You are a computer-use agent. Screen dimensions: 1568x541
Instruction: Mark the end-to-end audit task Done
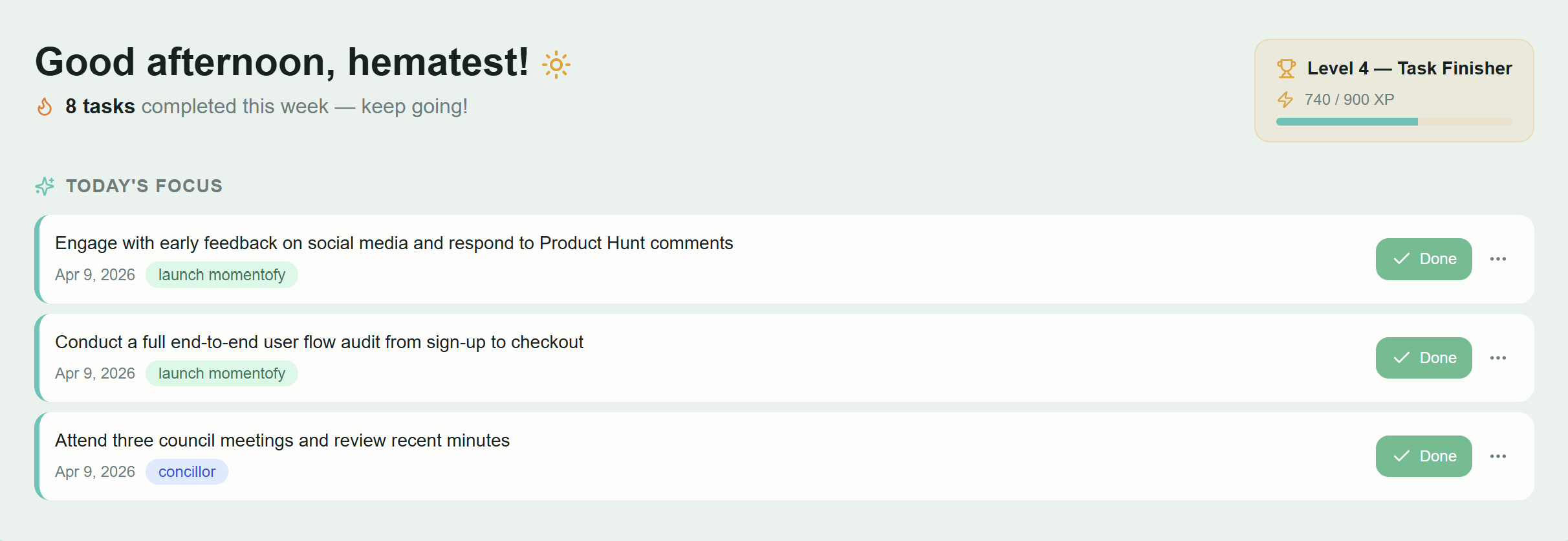coord(1423,358)
